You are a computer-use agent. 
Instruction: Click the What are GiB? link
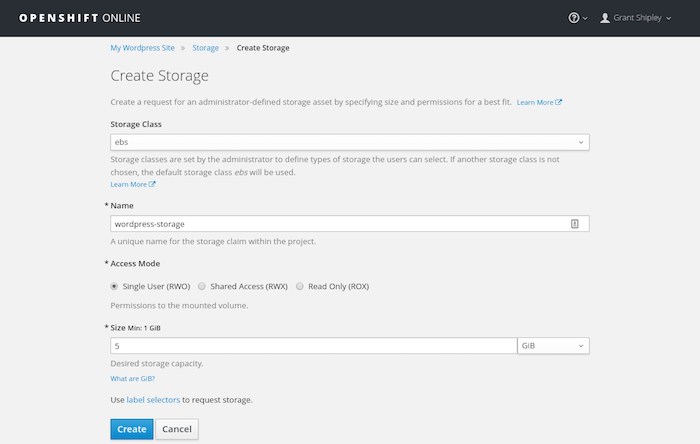[132, 378]
